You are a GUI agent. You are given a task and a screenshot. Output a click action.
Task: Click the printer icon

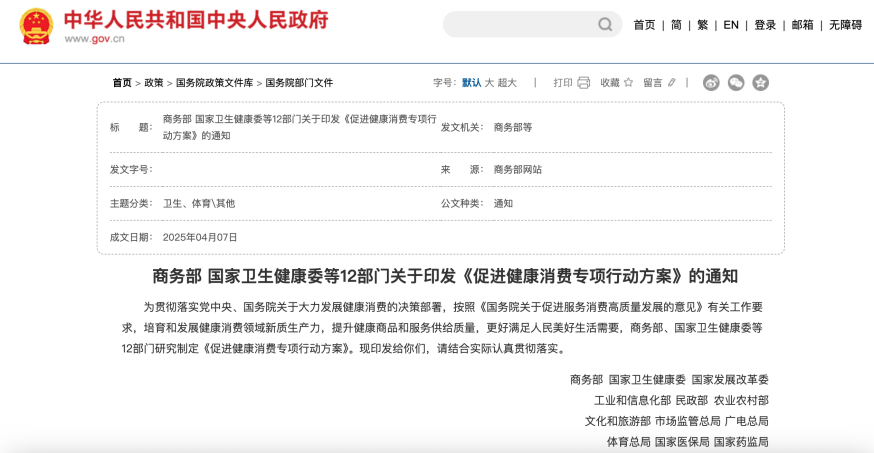pyautogui.click(x=583, y=83)
